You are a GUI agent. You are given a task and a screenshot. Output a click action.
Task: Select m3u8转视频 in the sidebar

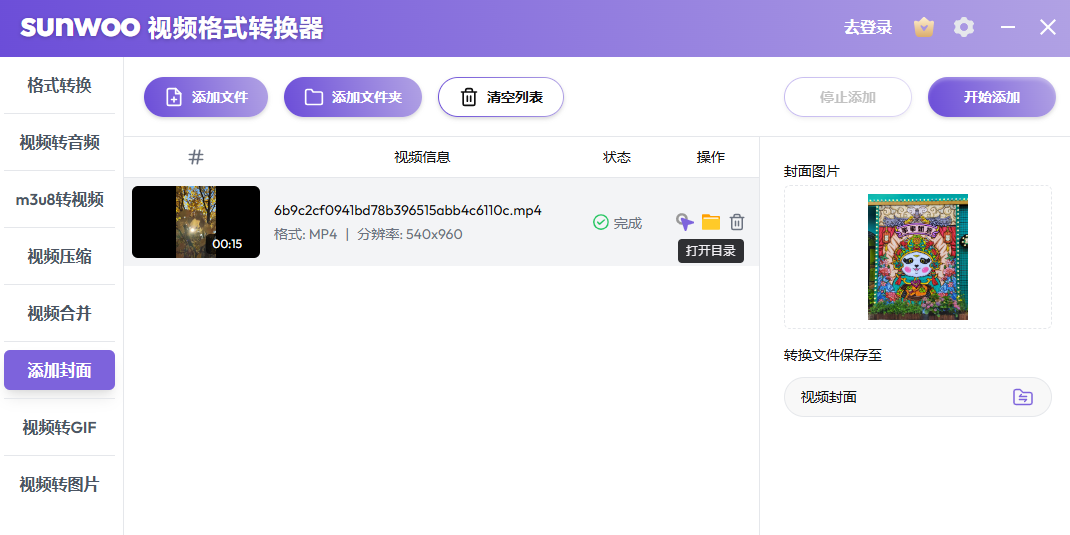[x=59, y=199]
